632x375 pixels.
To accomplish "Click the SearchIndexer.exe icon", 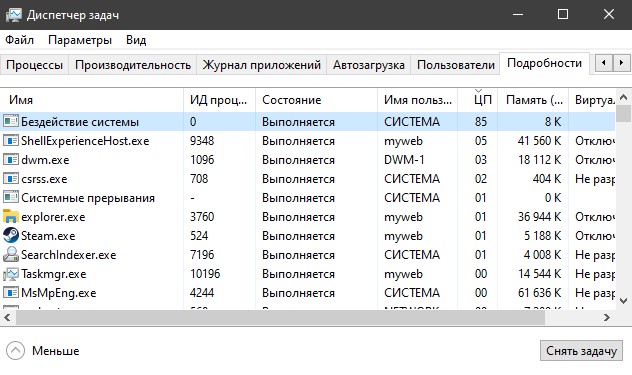I will [10, 254].
